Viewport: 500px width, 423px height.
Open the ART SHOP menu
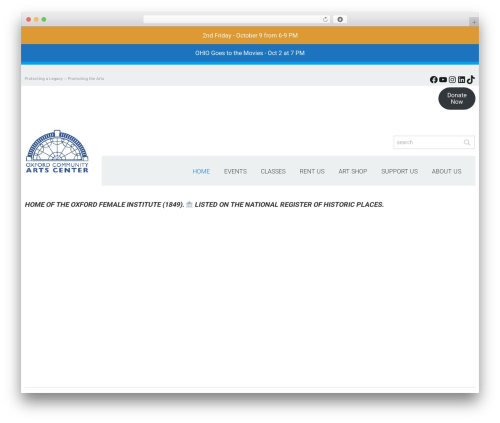pyautogui.click(x=353, y=171)
